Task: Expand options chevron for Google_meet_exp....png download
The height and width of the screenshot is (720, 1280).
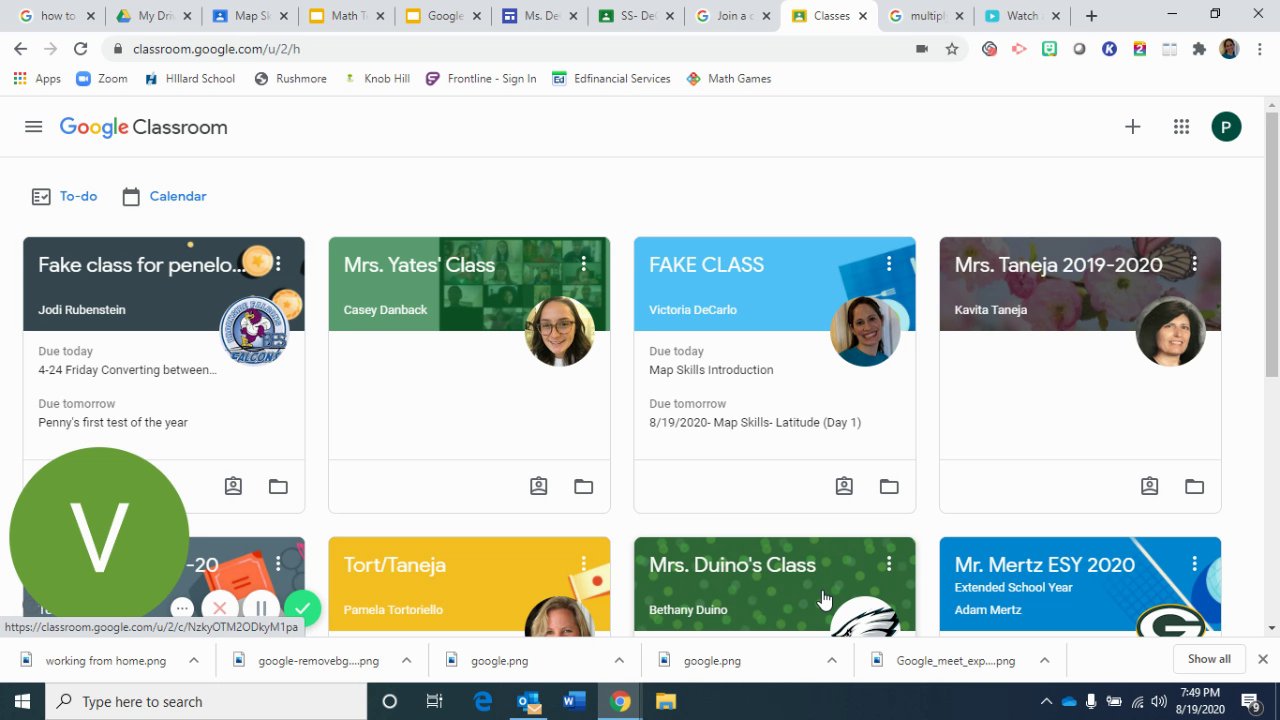Action: tap(1044, 660)
